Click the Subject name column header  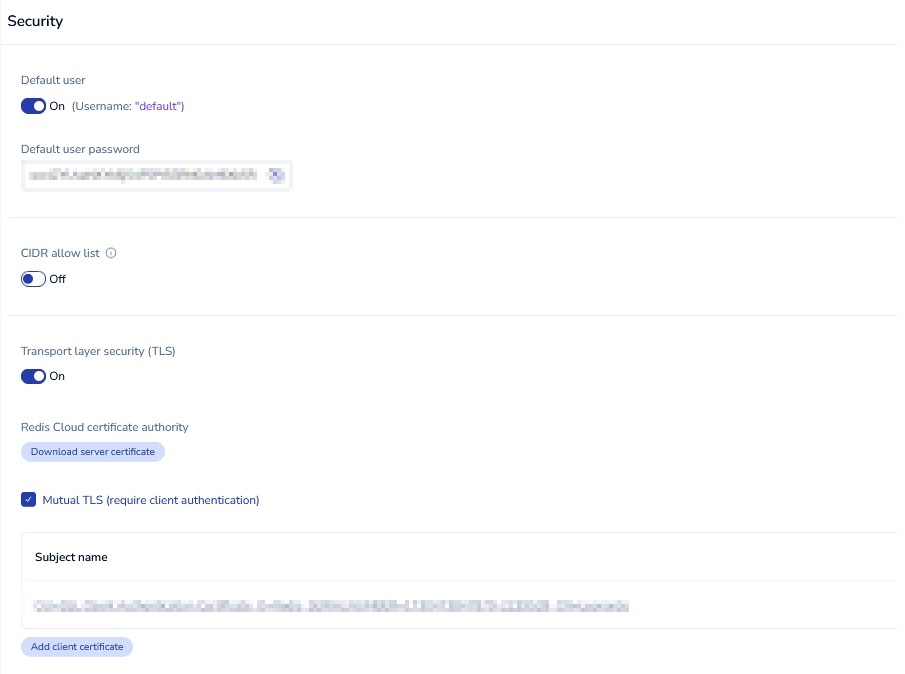point(71,557)
